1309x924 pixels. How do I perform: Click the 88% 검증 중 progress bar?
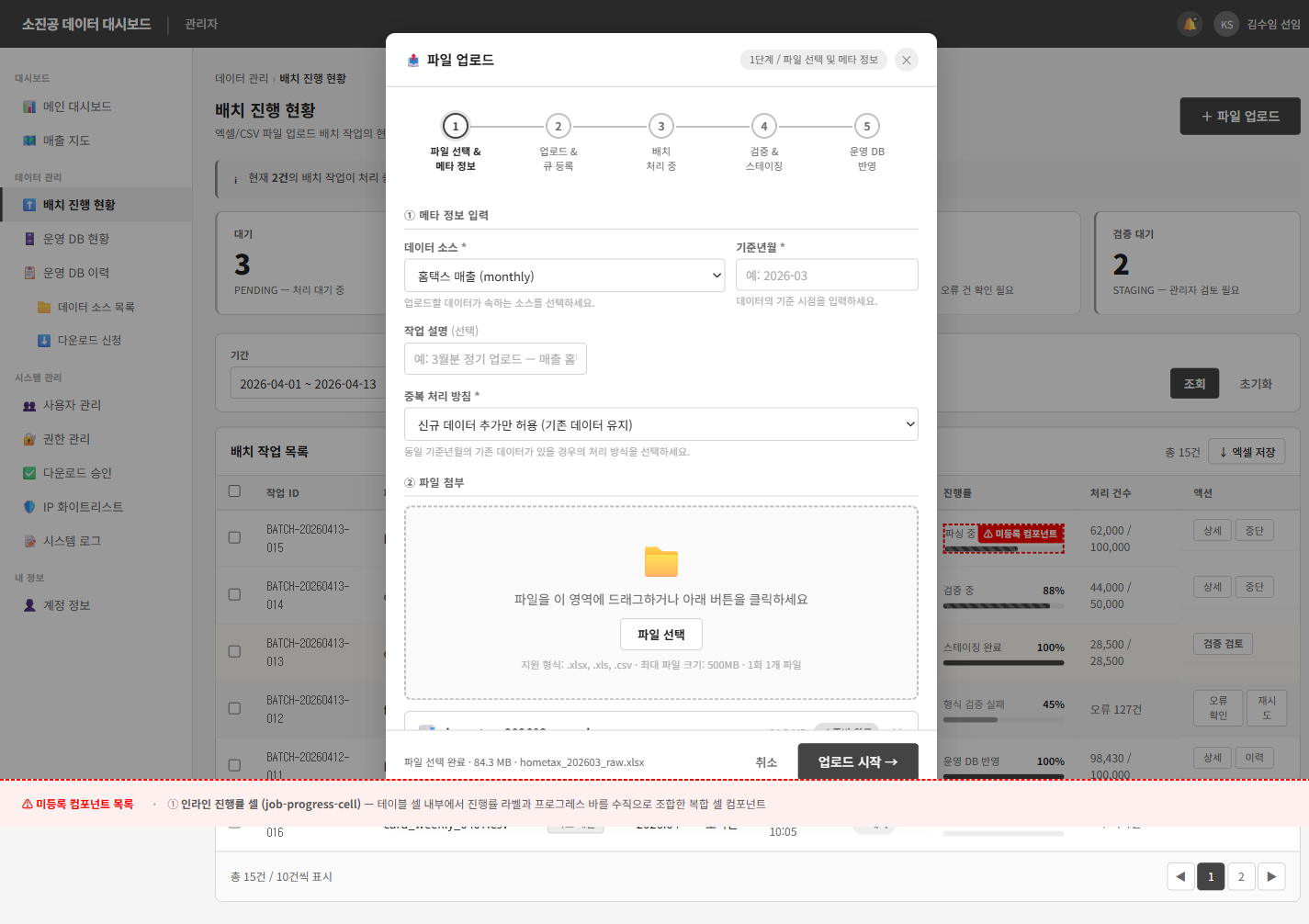(x=1004, y=606)
